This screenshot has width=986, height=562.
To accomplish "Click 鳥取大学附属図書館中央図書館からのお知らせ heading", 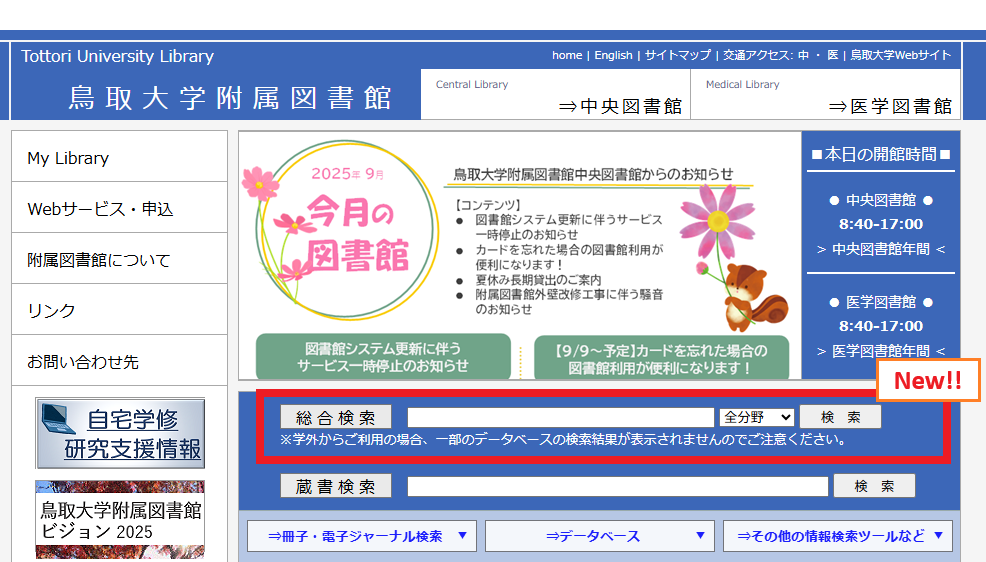I will pyautogui.click(x=593, y=174).
